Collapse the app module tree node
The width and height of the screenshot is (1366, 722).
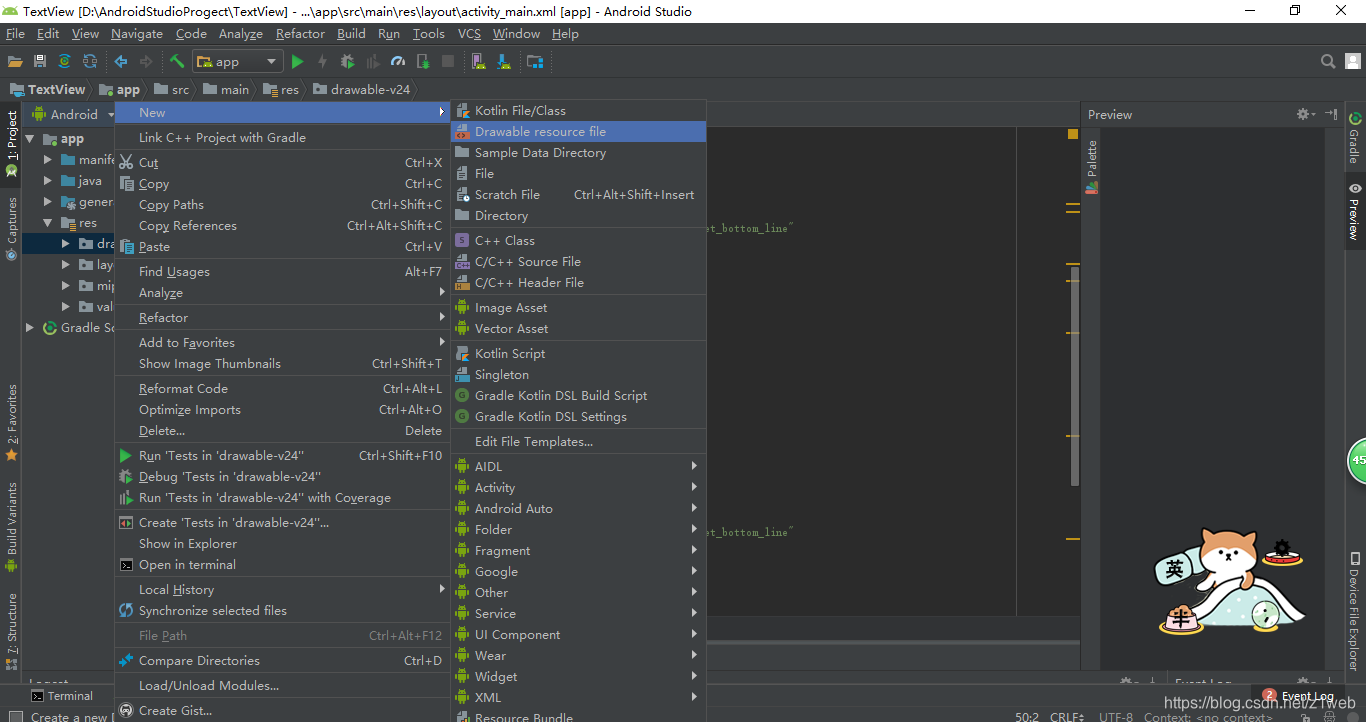[30, 139]
